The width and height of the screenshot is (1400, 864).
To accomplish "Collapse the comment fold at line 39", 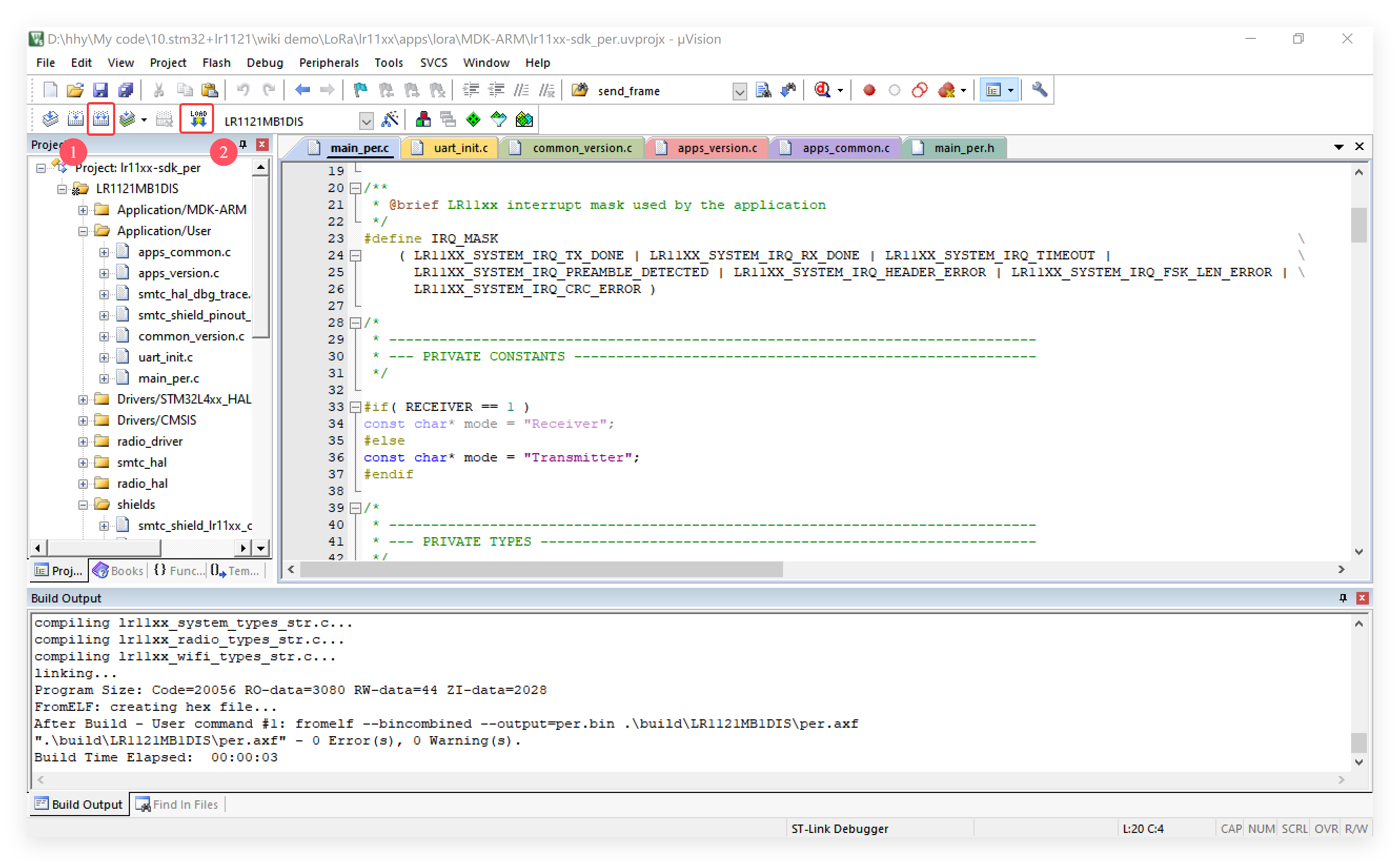I will coord(355,507).
